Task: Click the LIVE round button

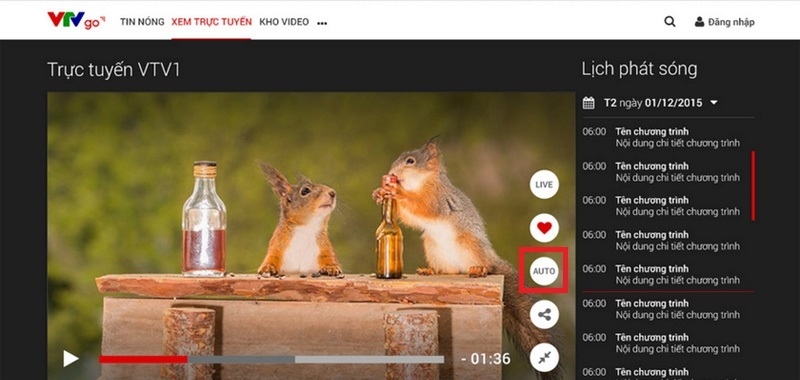Action: 544,185
